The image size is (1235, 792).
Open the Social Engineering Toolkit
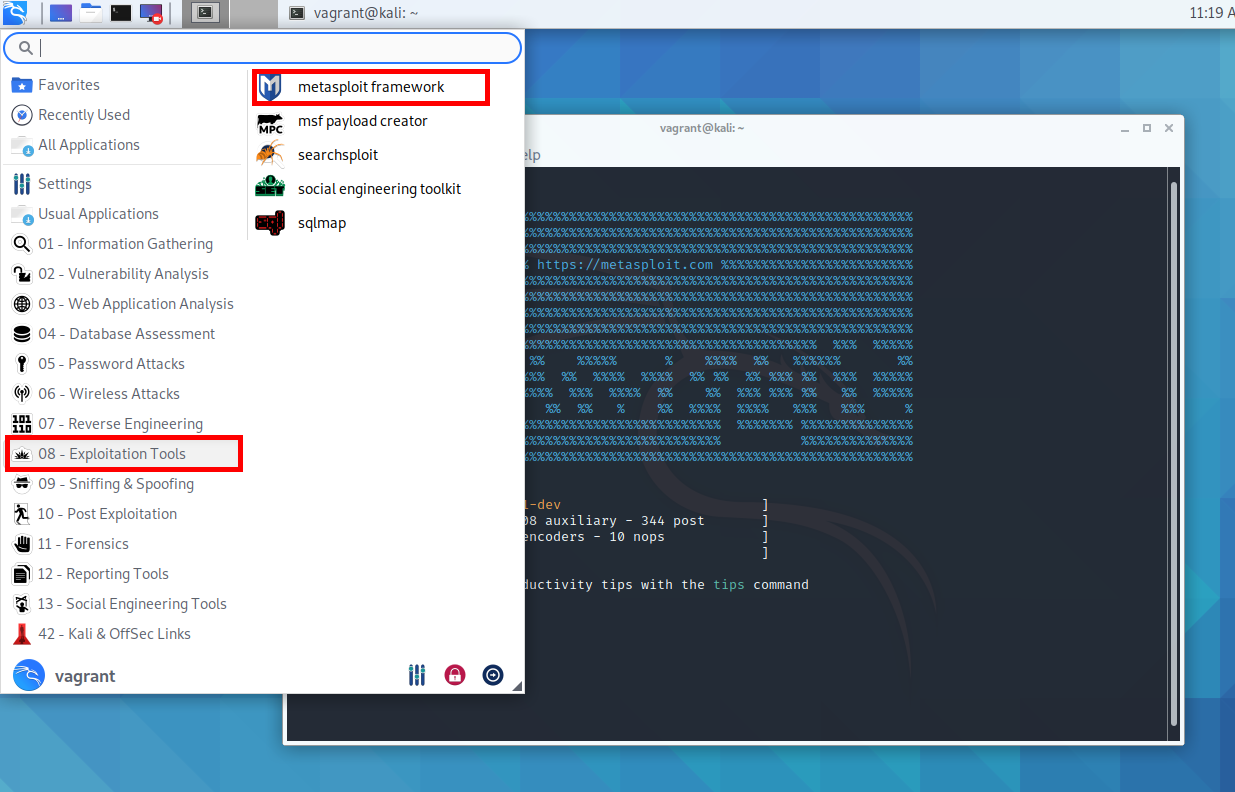click(379, 188)
